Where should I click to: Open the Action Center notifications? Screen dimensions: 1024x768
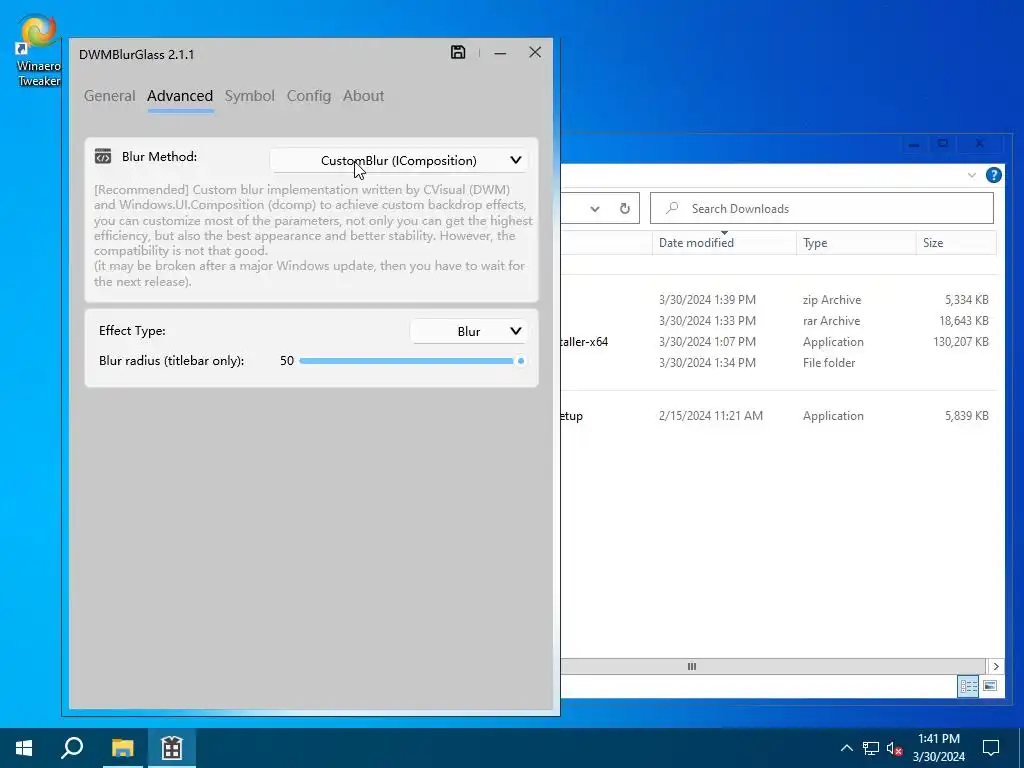tap(991, 748)
